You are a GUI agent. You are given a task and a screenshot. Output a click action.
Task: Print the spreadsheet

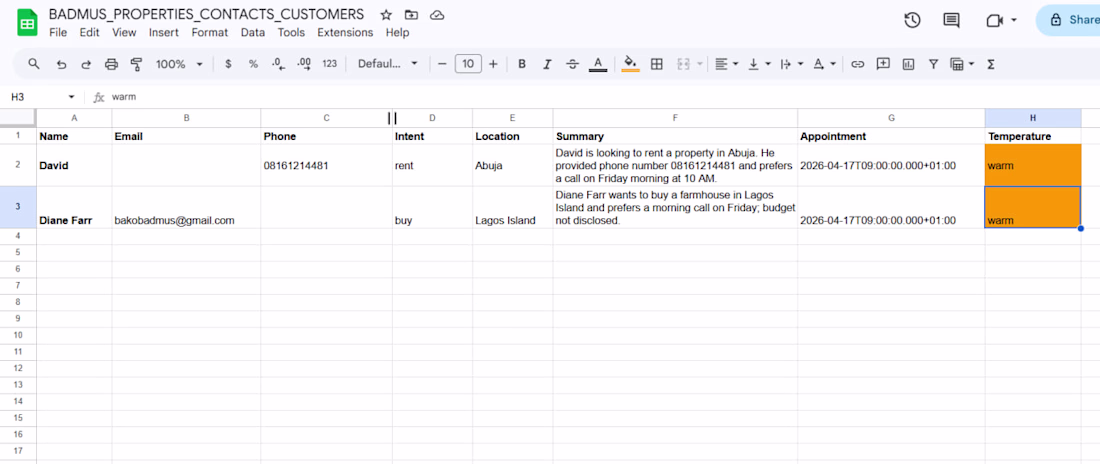(x=111, y=64)
